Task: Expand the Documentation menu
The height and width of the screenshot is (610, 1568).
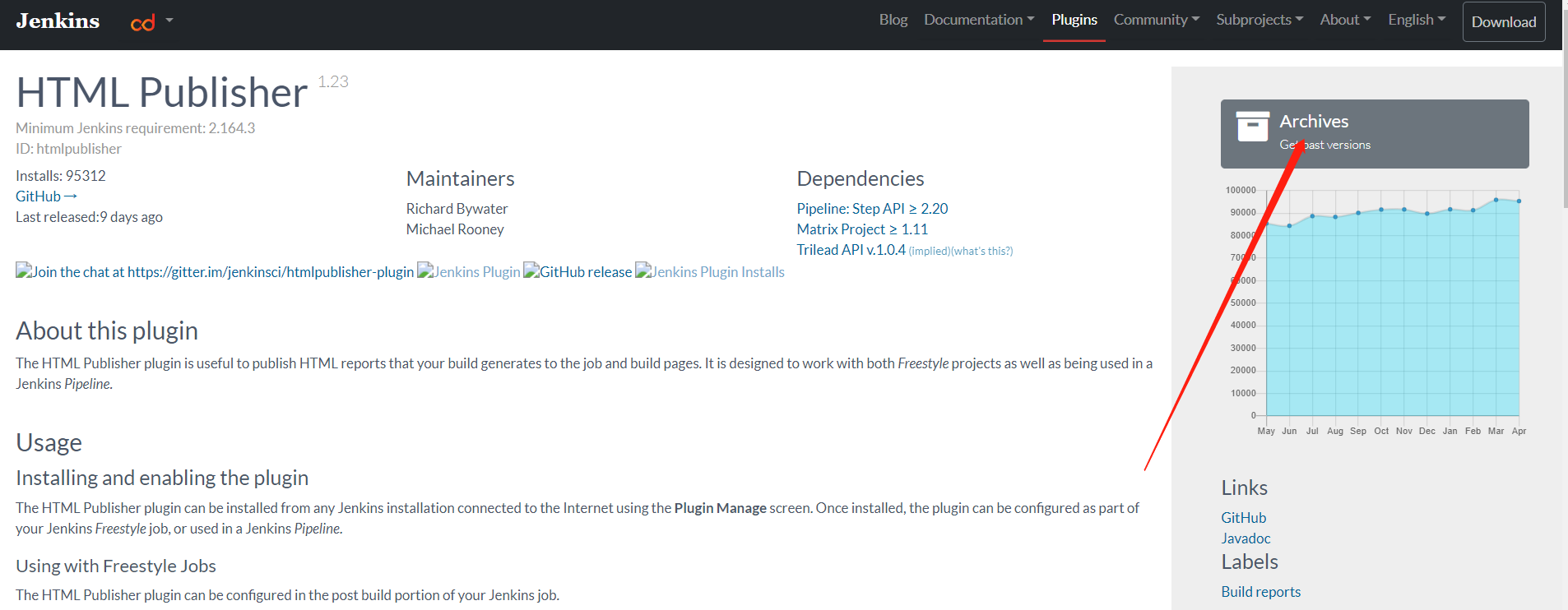Action: (x=979, y=20)
